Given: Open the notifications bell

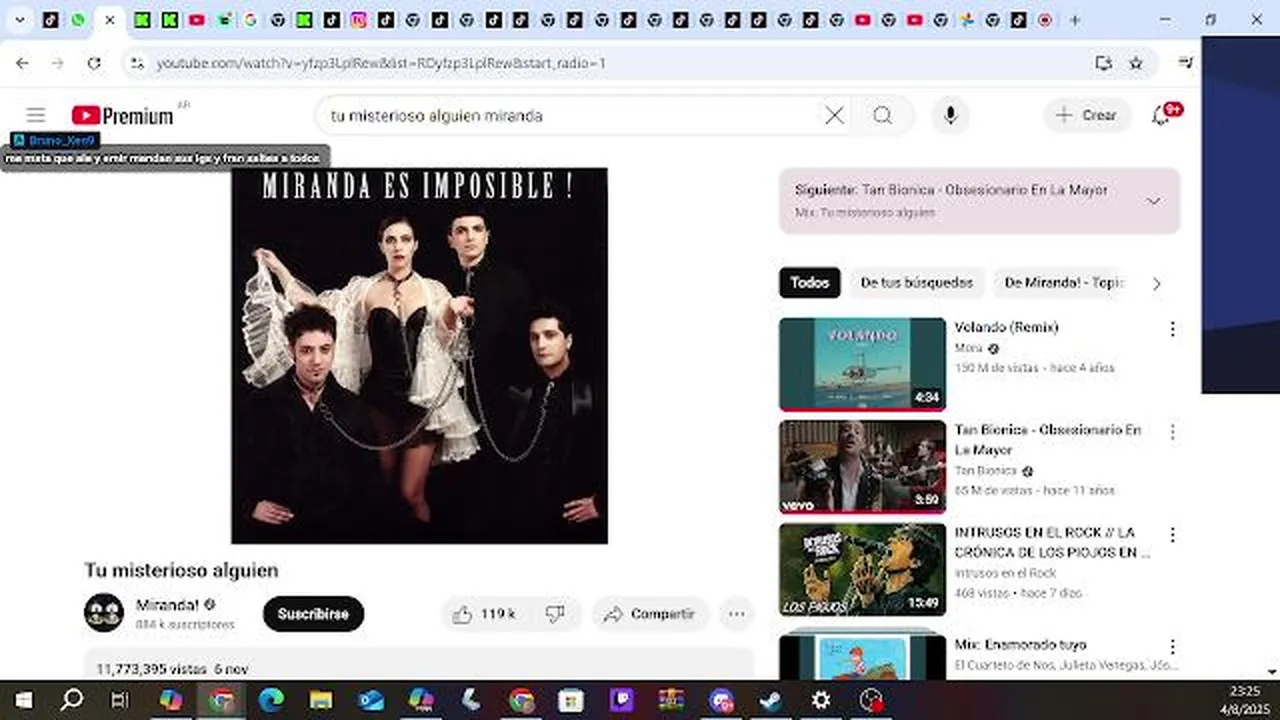Looking at the screenshot, I should point(1163,114).
